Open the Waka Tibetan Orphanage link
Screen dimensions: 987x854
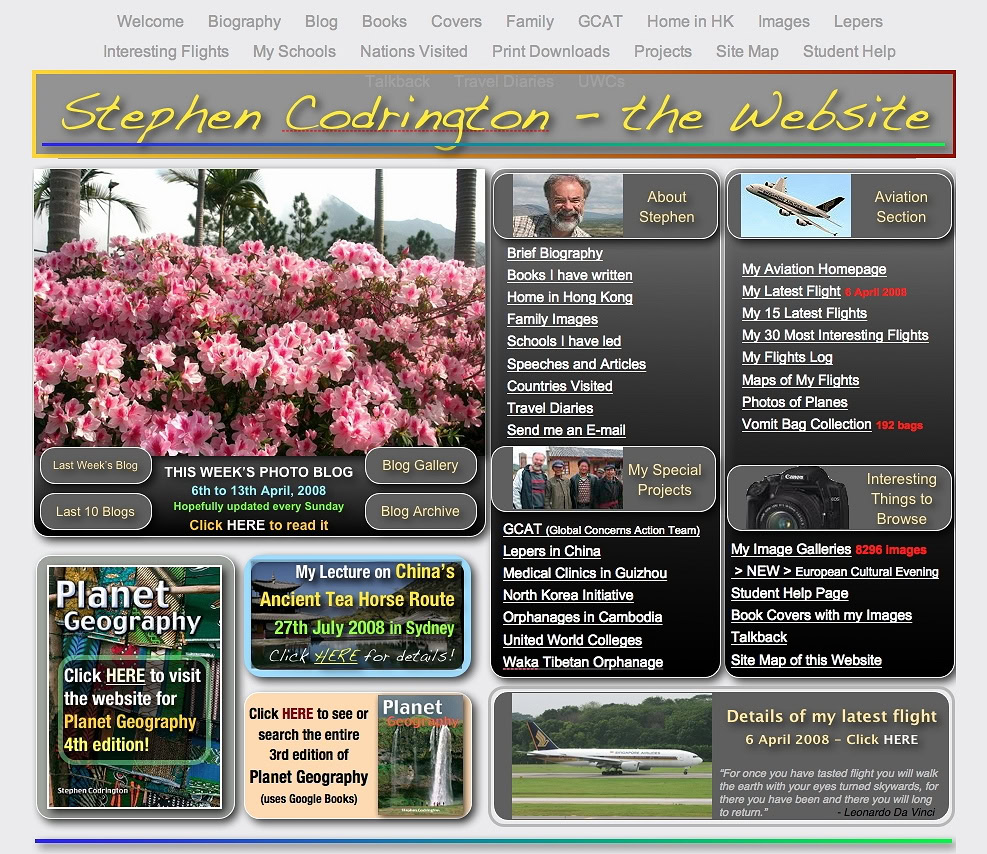(x=583, y=662)
